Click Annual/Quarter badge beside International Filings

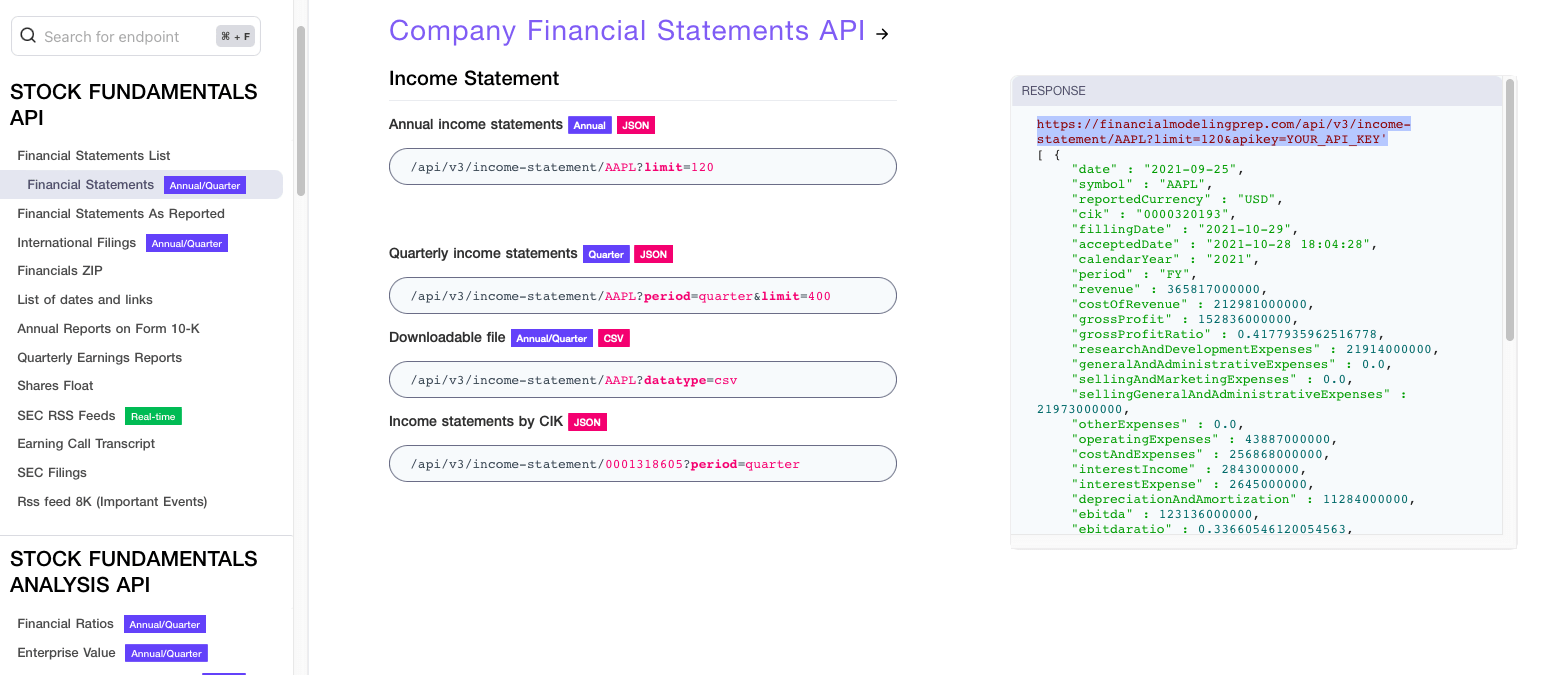187,243
